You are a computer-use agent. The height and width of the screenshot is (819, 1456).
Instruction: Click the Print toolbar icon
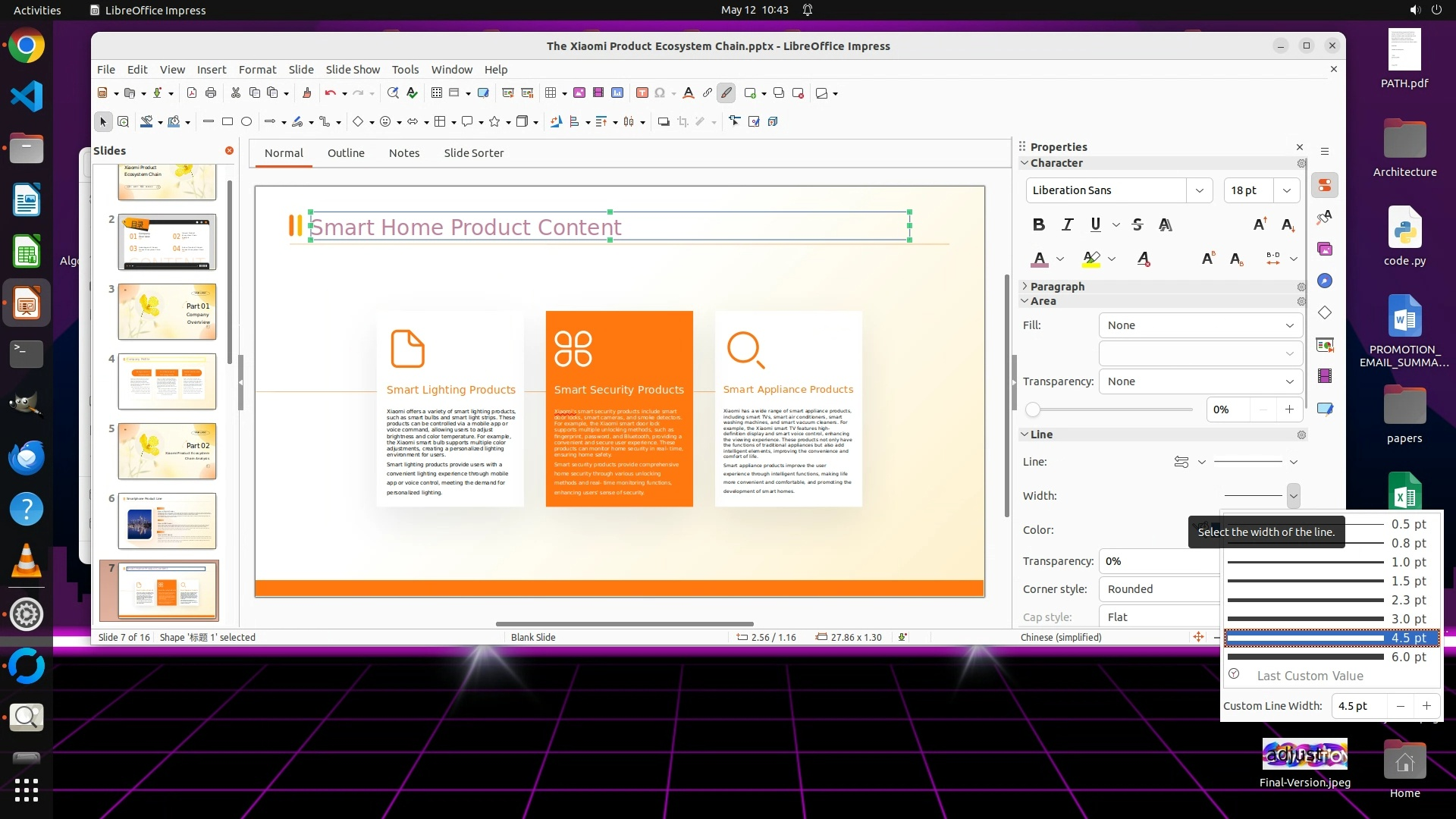pos(211,93)
